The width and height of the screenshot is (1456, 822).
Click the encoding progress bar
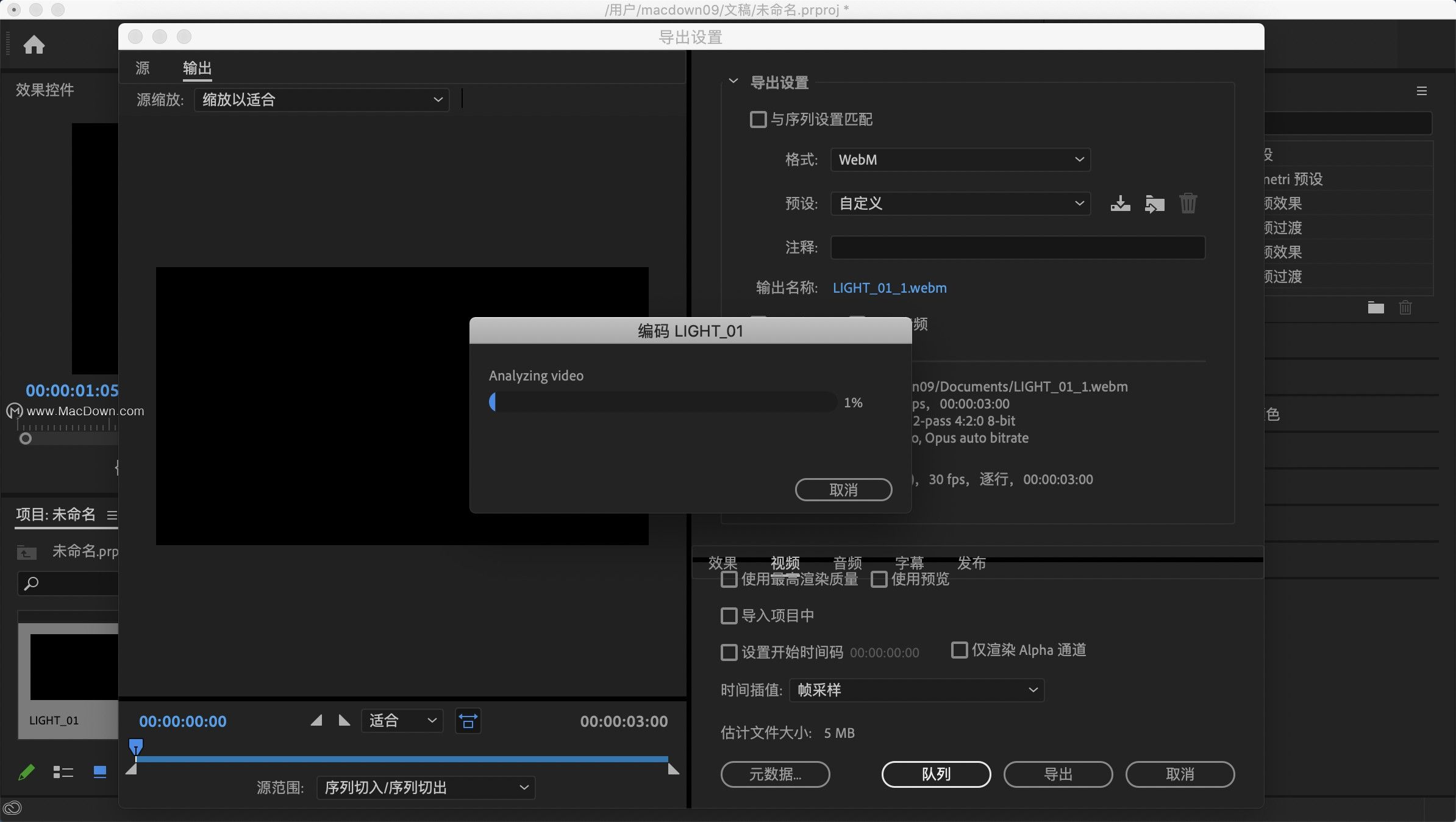tap(663, 402)
